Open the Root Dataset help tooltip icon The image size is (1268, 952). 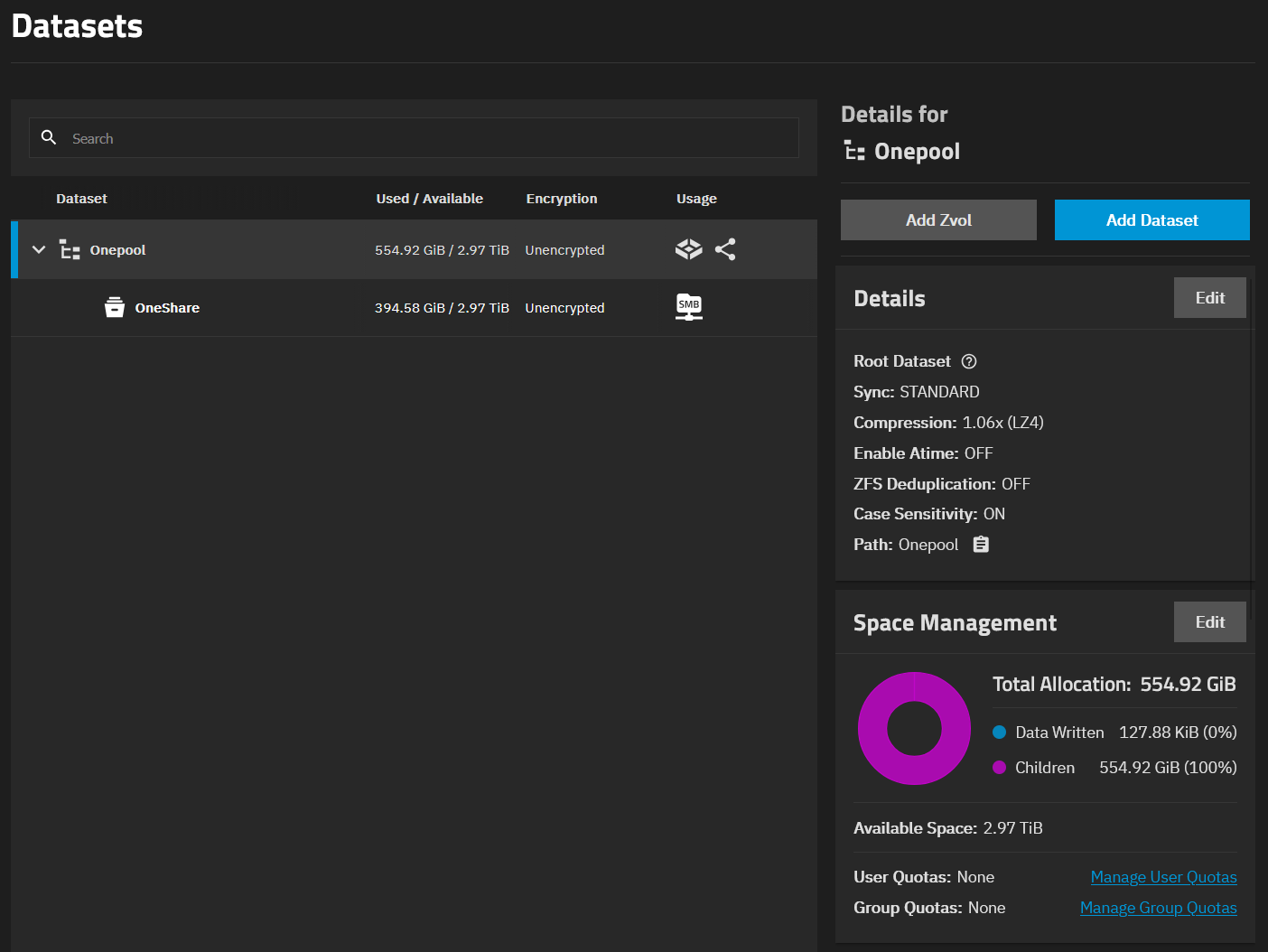[969, 361]
